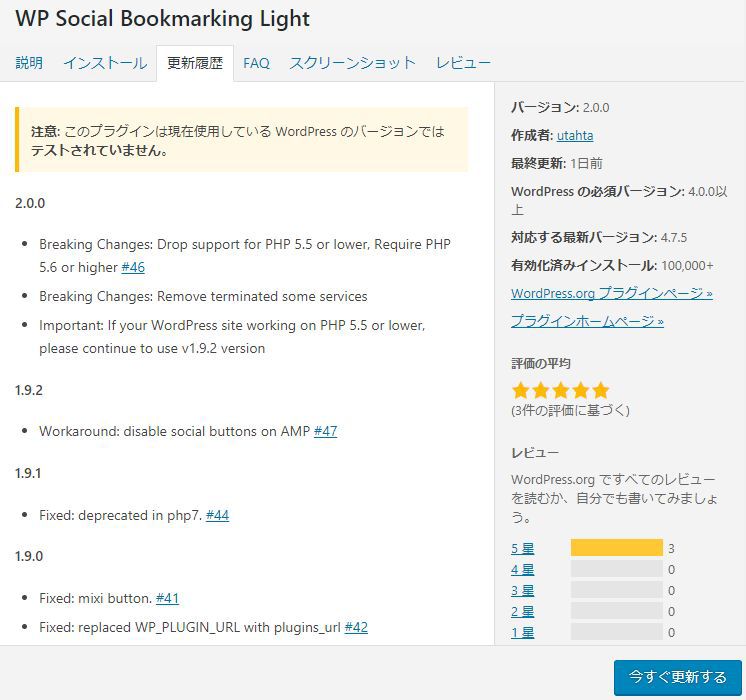Open the レビュー tab

pos(463,63)
